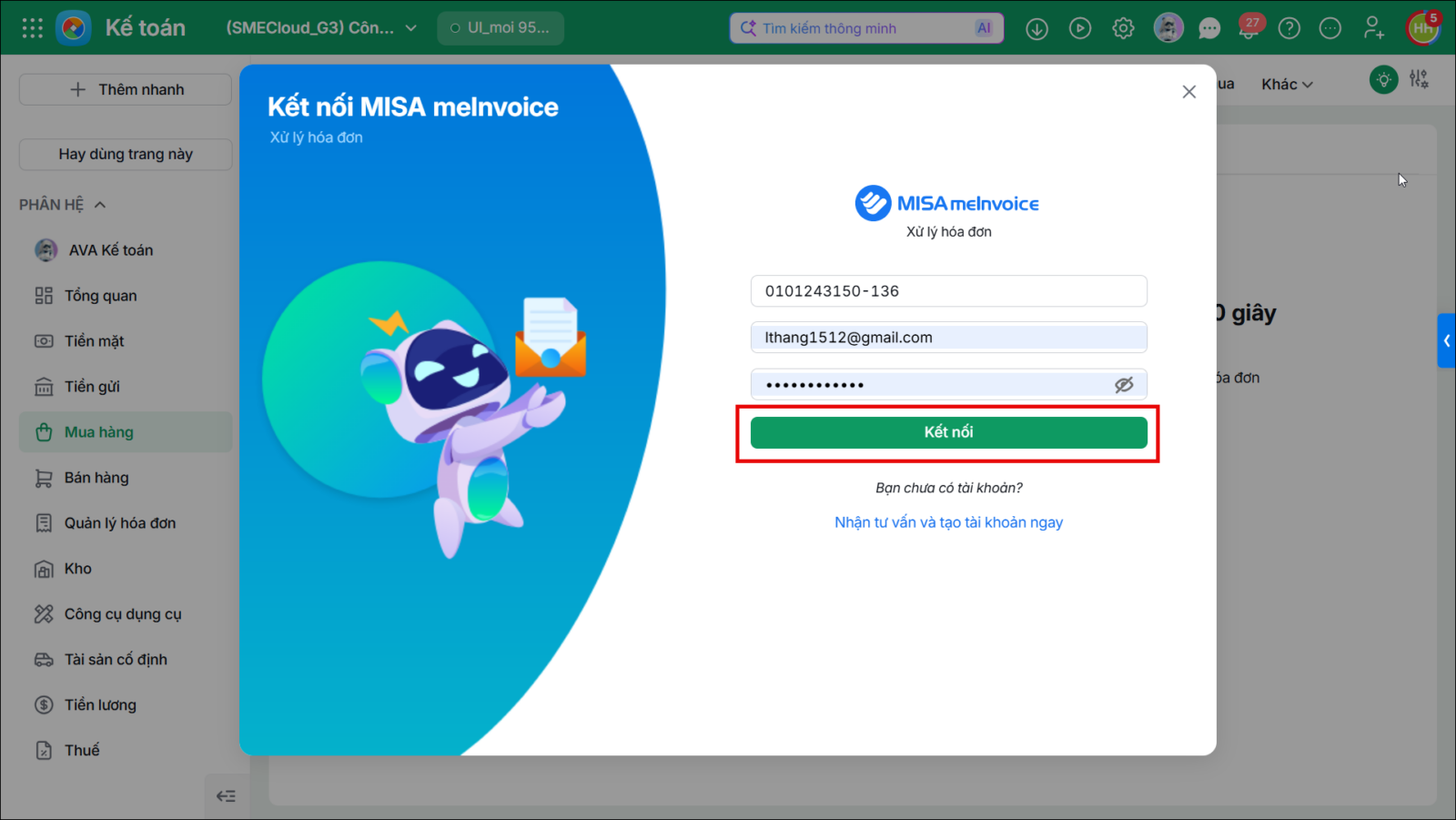Click the help question mark icon

pos(1289,28)
